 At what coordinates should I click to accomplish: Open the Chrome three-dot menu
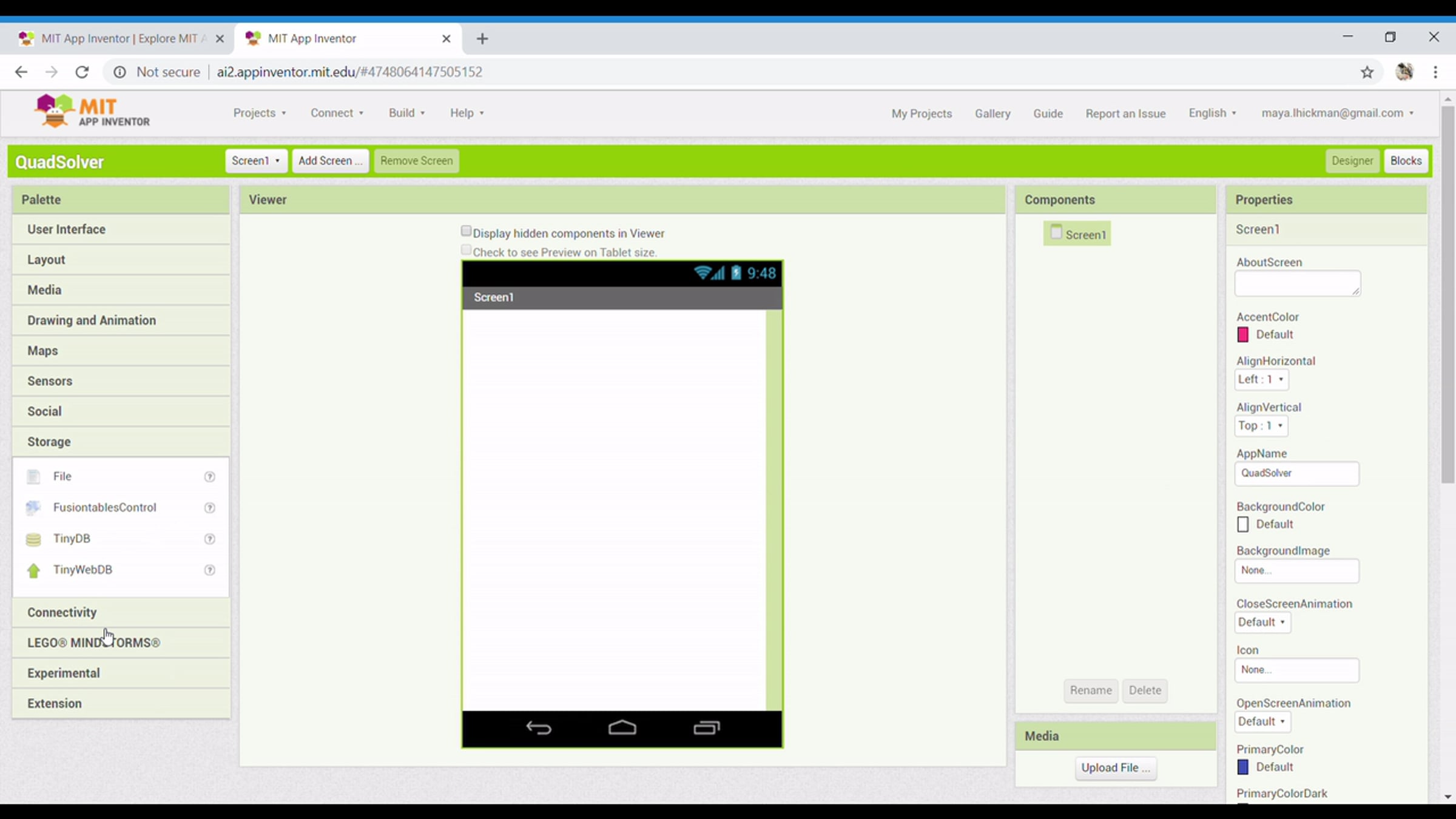pyautogui.click(x=1435, y=72)
